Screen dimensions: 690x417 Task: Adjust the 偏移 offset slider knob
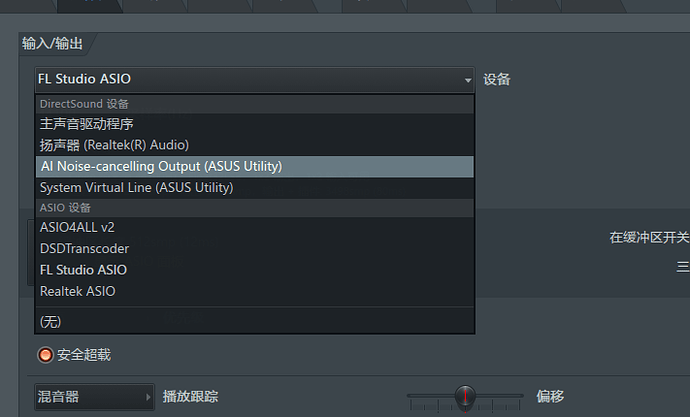465,397
